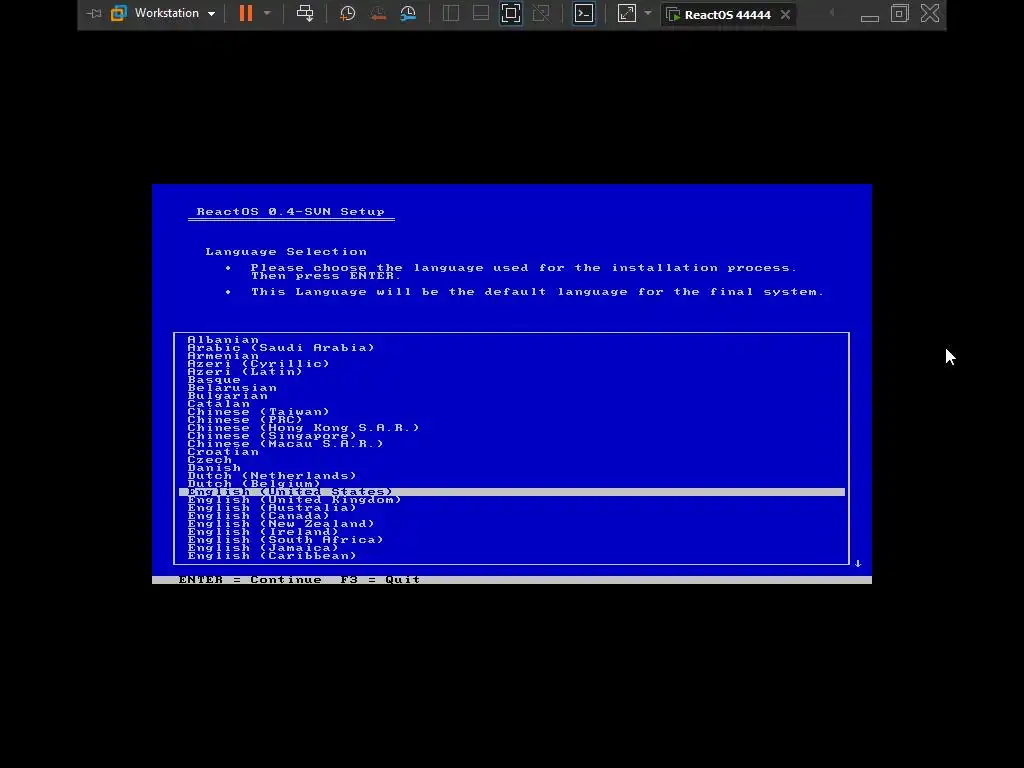Viewport: 1024px width, 768px height.
Task: Click the list scroll-down arrow indicator
Action: click(858, 563)
